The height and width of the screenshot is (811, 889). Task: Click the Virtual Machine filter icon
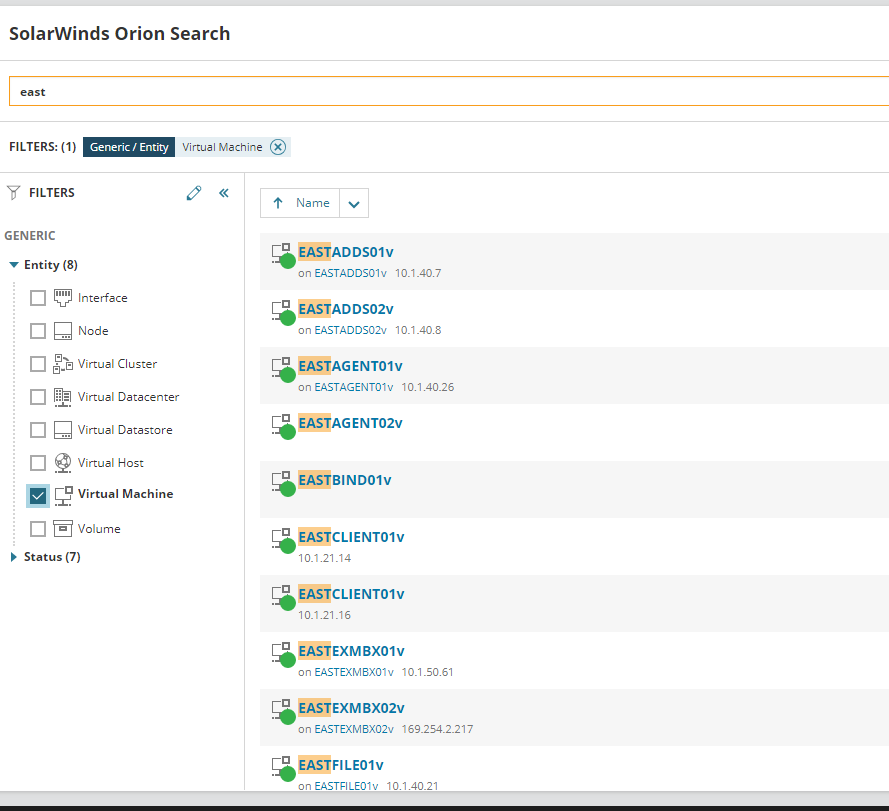(x=63, y=496)
